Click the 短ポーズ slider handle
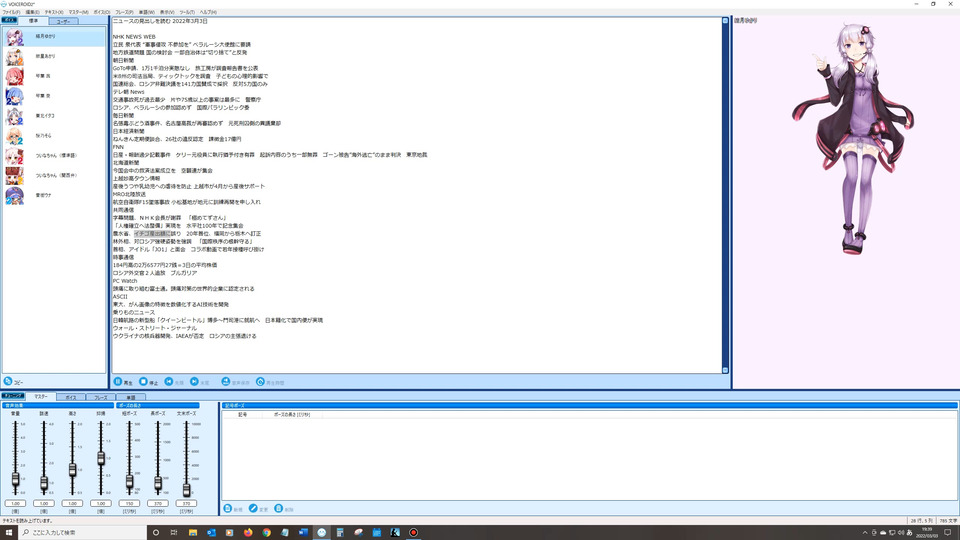Viewport: 960px width, 540px height. [x=129, y=481]
